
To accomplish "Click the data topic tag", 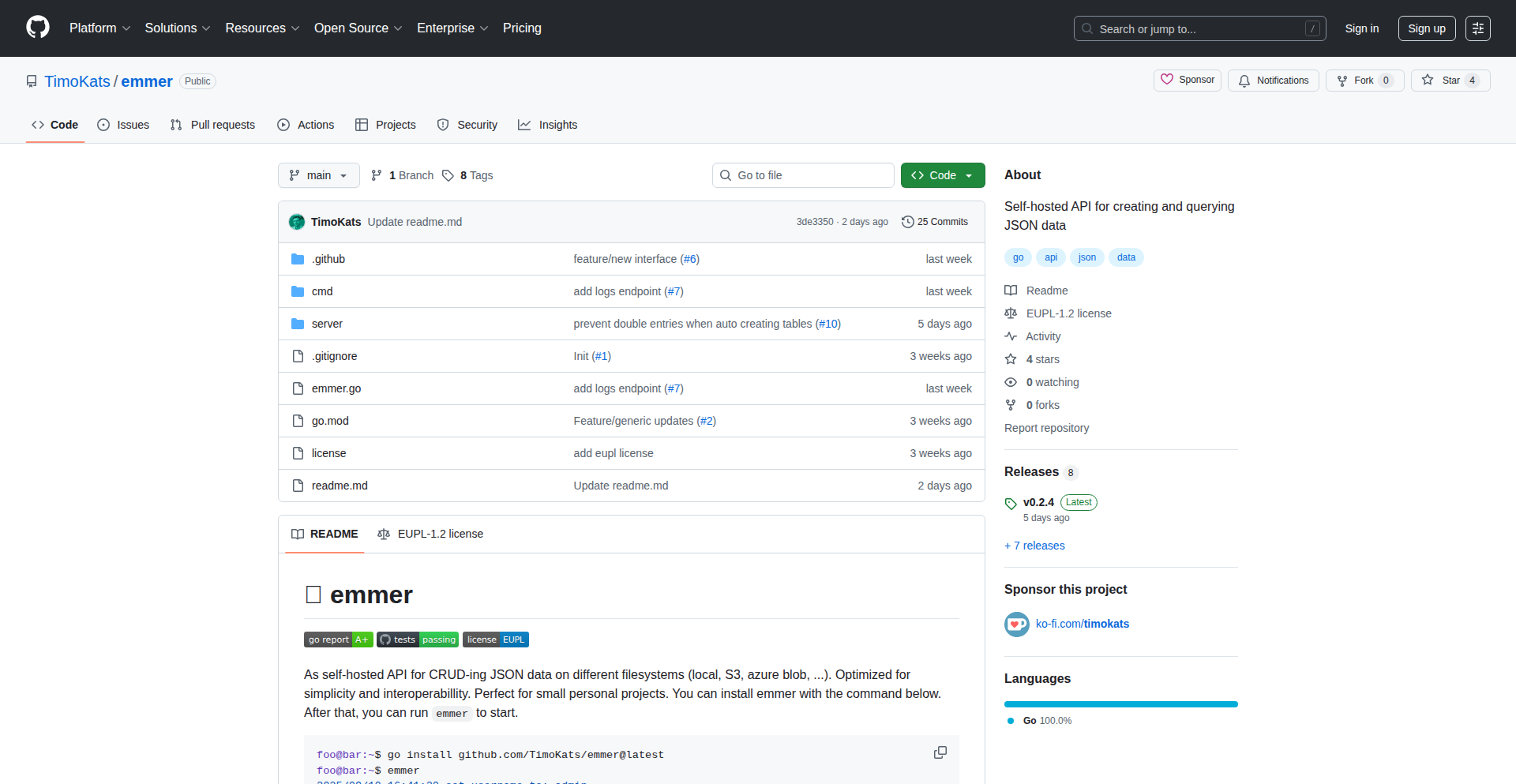I will pos(1126,257).
